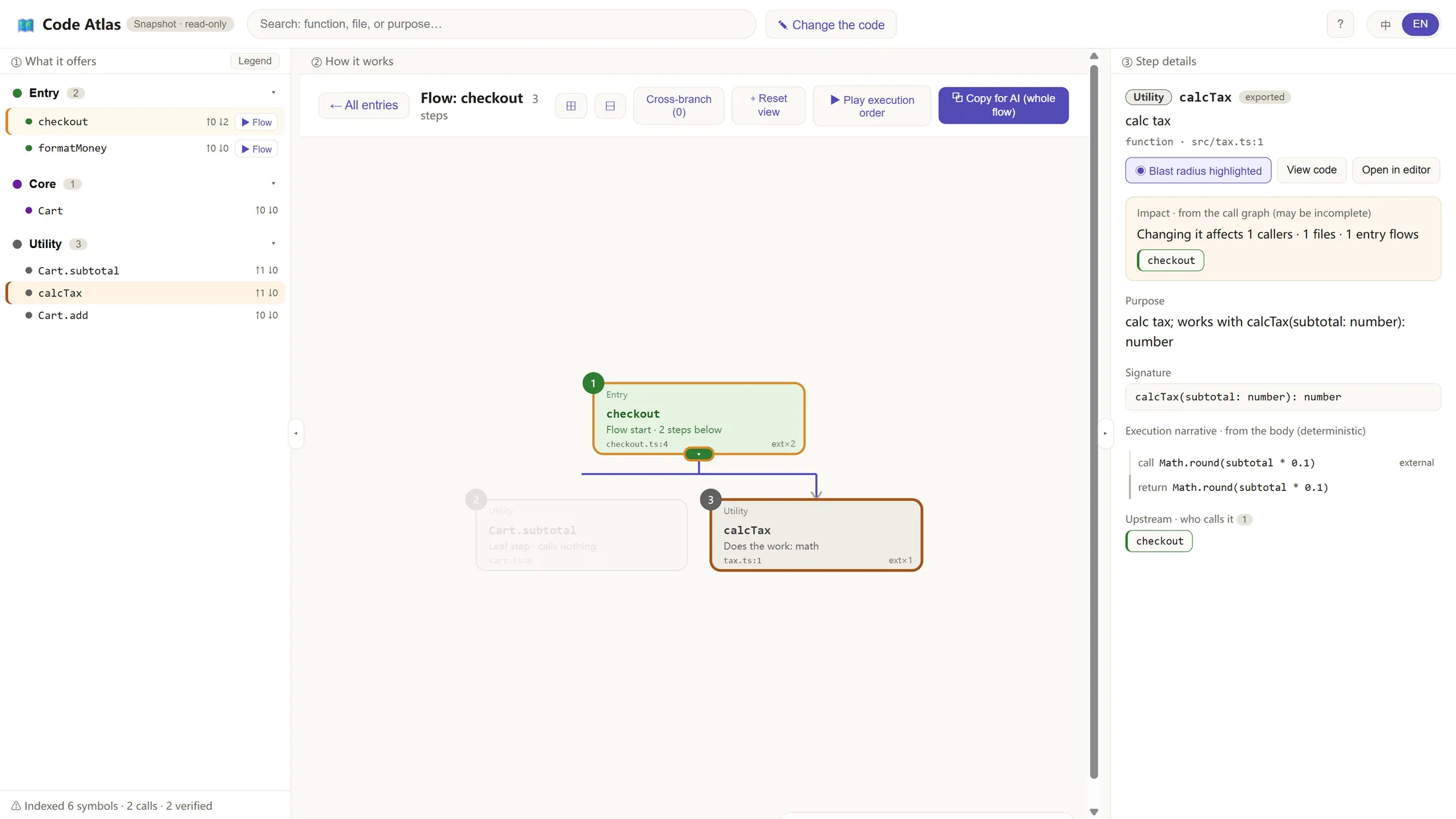Play the Flow for formatMoney entry
1456x819 pixels.
tap(257, 149)
